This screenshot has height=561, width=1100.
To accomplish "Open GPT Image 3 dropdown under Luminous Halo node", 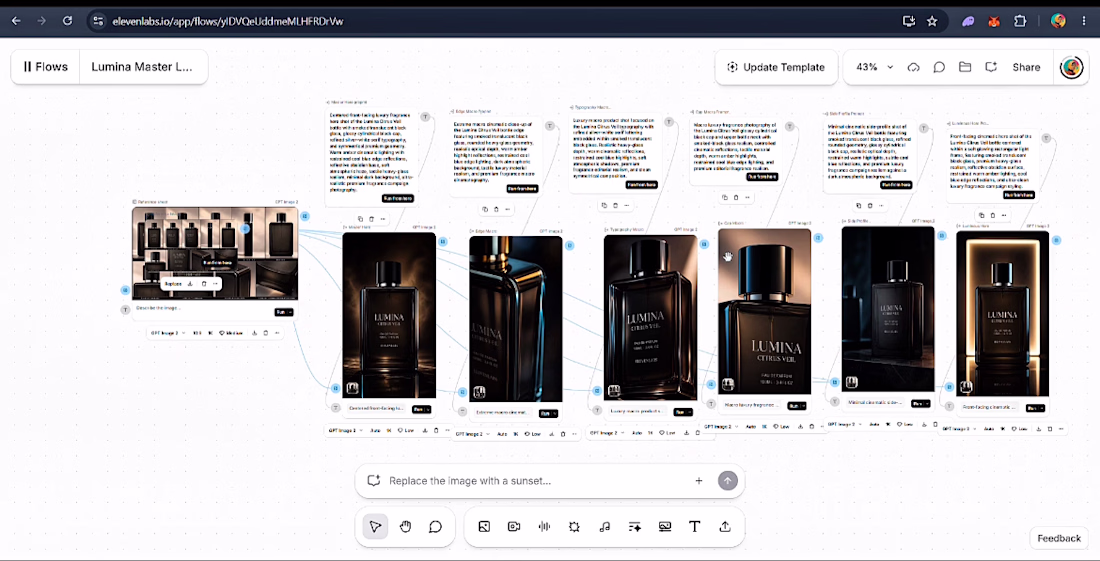I will [958, 428].
